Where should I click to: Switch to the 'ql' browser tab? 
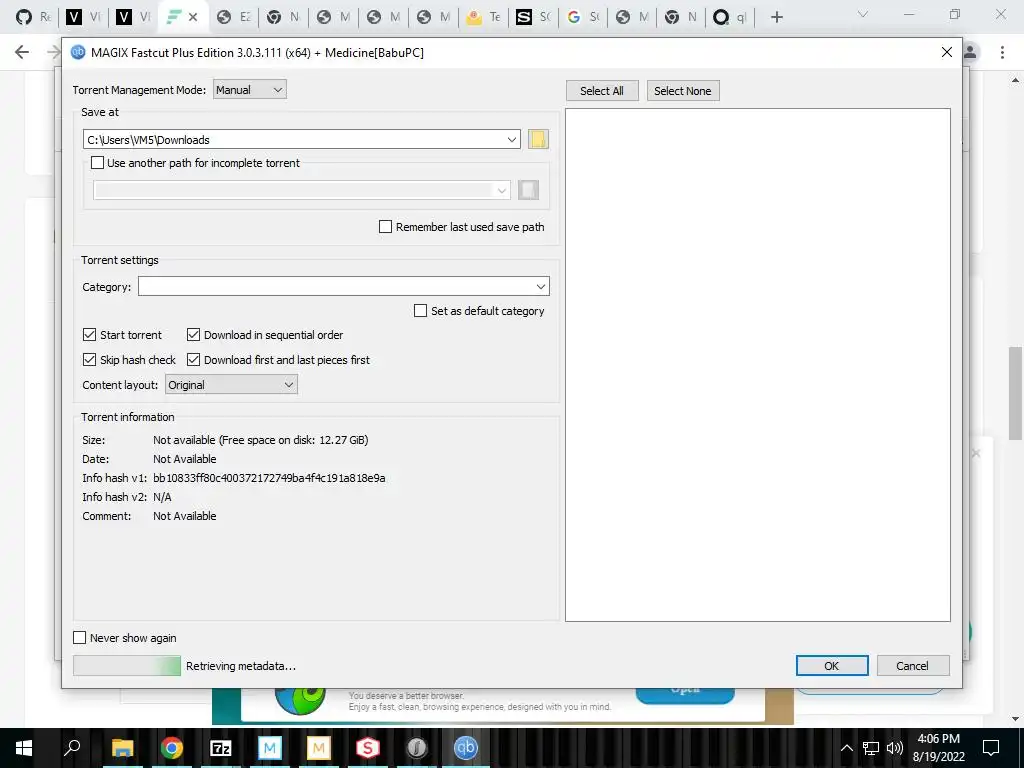729,17
